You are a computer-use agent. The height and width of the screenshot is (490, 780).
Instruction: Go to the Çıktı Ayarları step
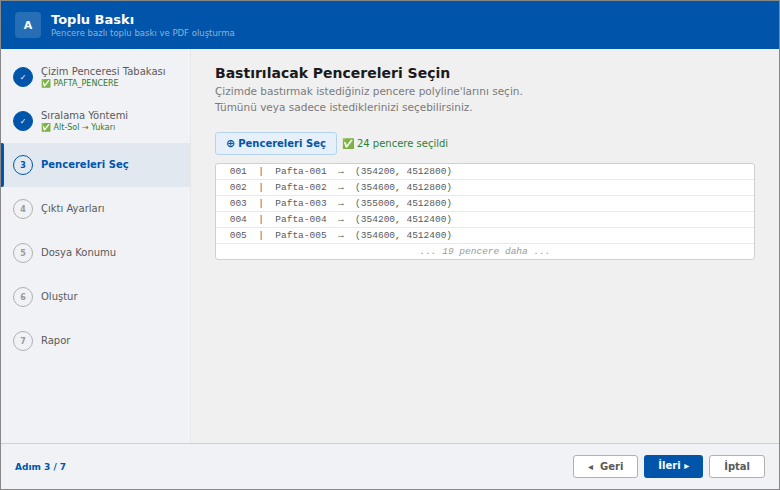pos(96,209)
